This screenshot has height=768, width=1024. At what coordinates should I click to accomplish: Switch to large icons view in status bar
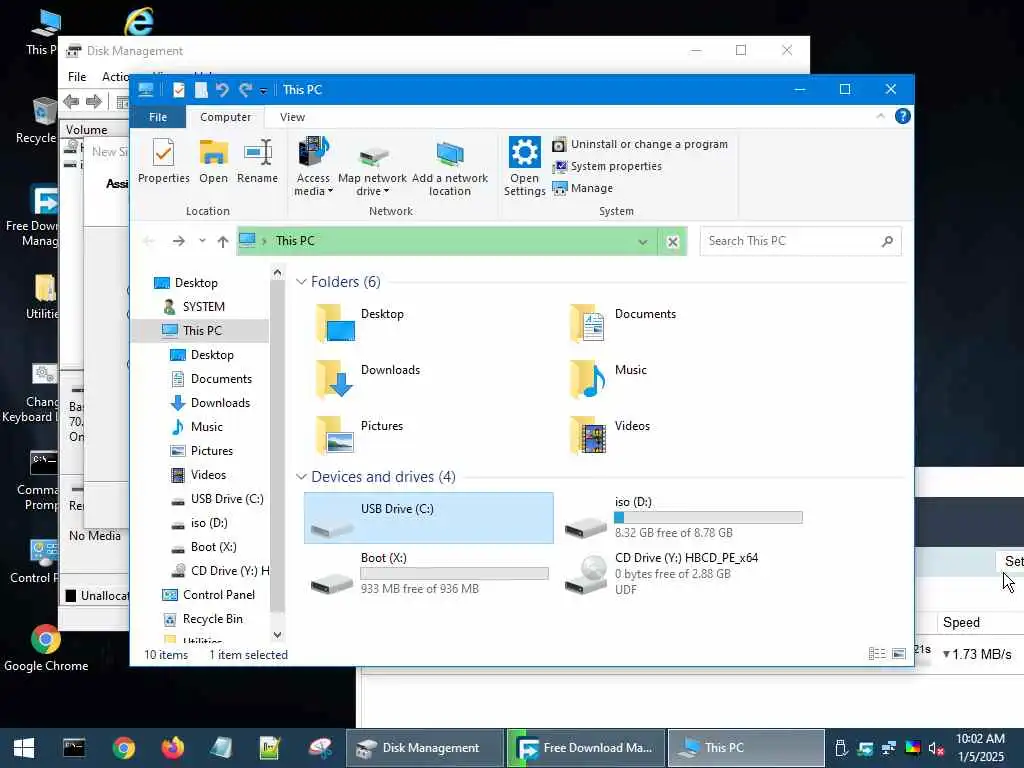pyautogui.click(x=899, y=654)
